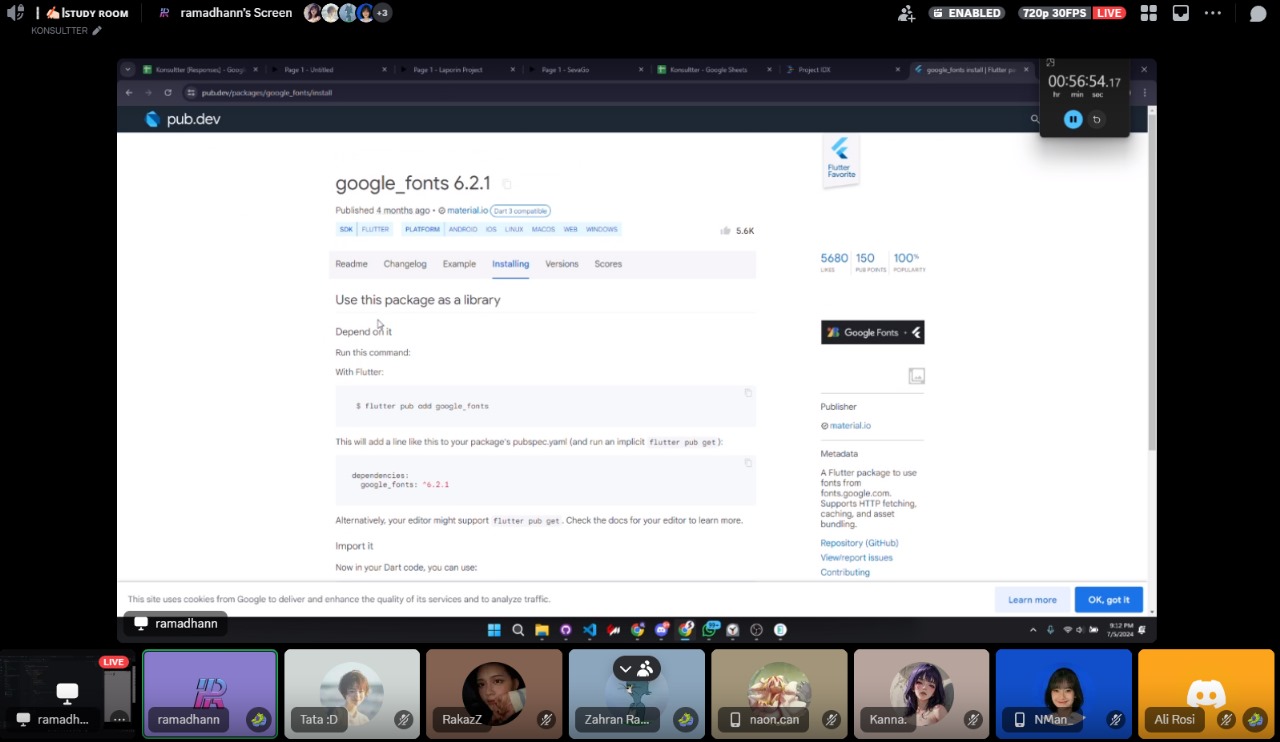Open File Explorer from taskbar
This screenshot has width=1280, height=742.
pos(541,630)
